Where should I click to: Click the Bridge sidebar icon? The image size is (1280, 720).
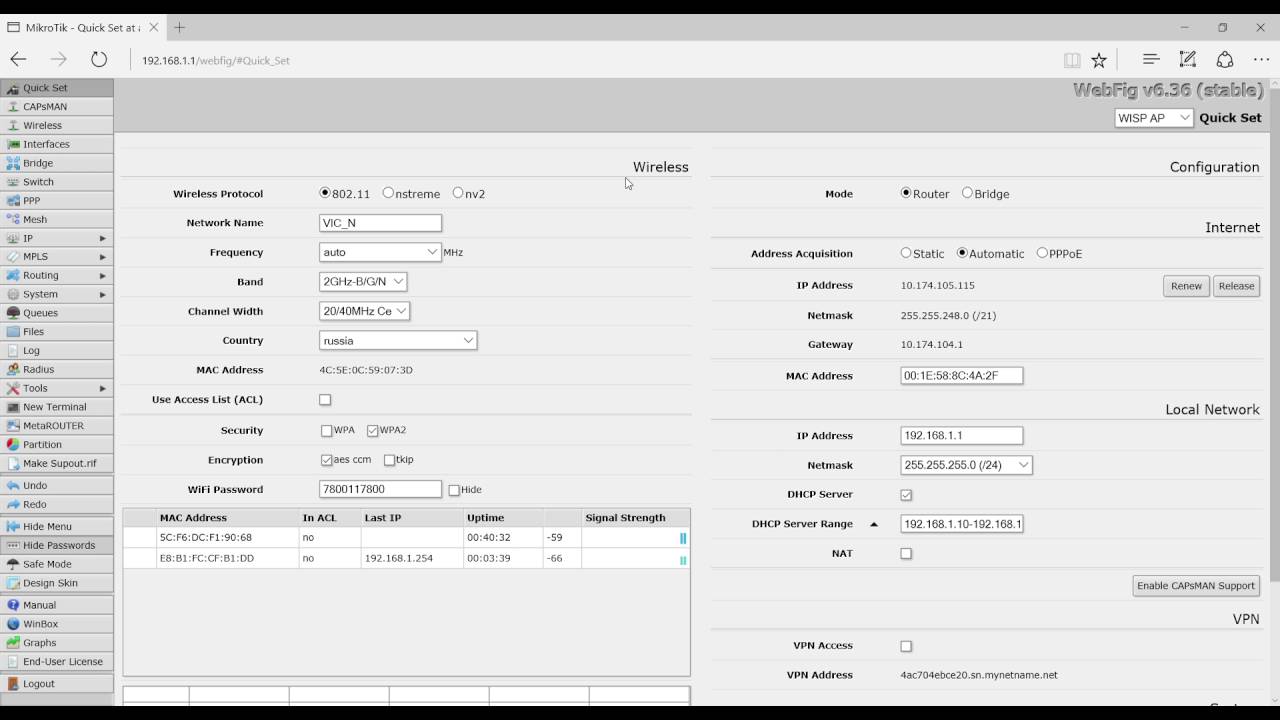pyautogui.click(x=13, y=163)
